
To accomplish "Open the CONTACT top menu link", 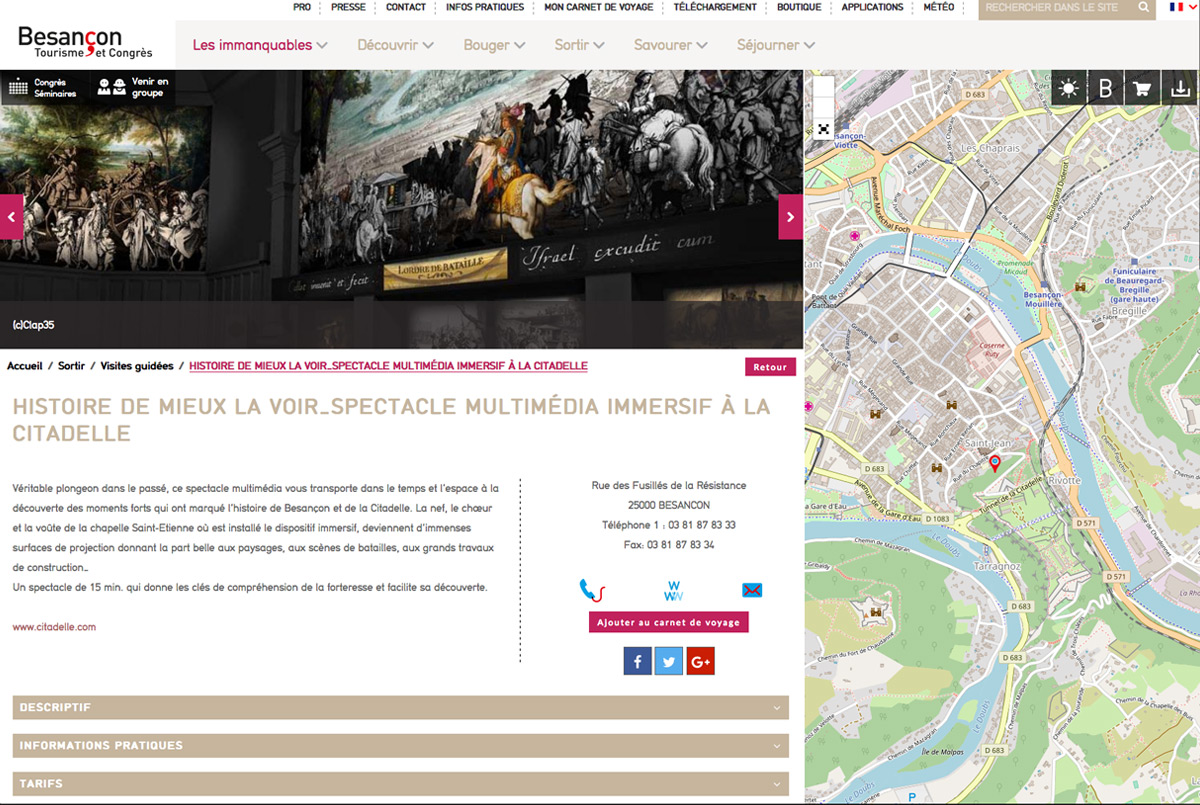I will coord(406,7).
